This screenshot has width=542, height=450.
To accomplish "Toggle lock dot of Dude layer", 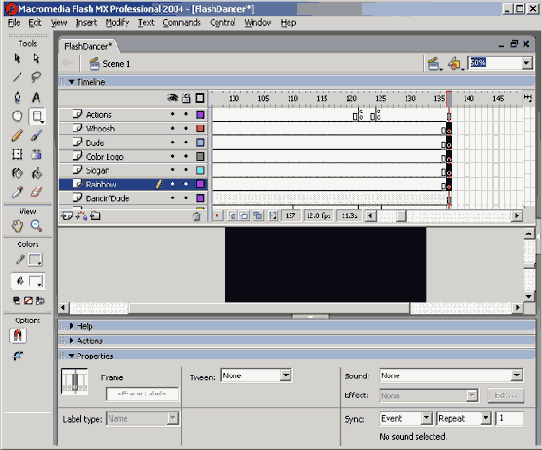I will pyautogui.click(x=186, y=142).
